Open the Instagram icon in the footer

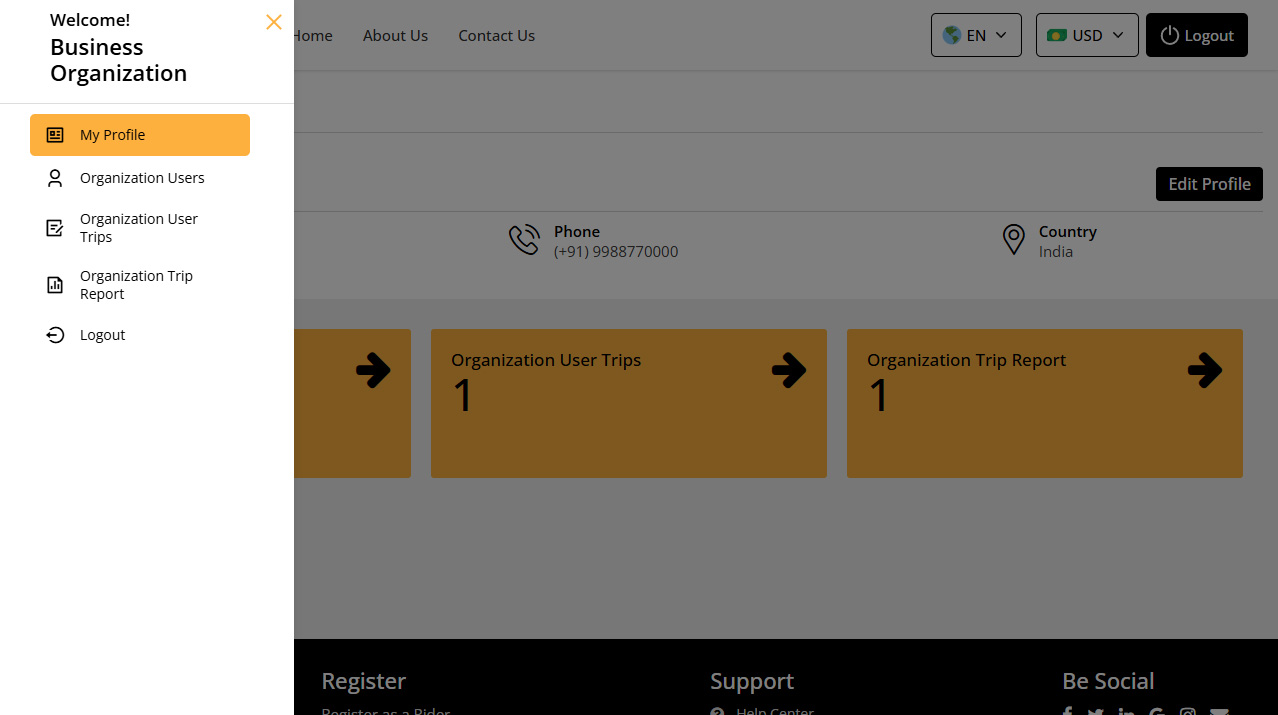[x=1187, y=711]
